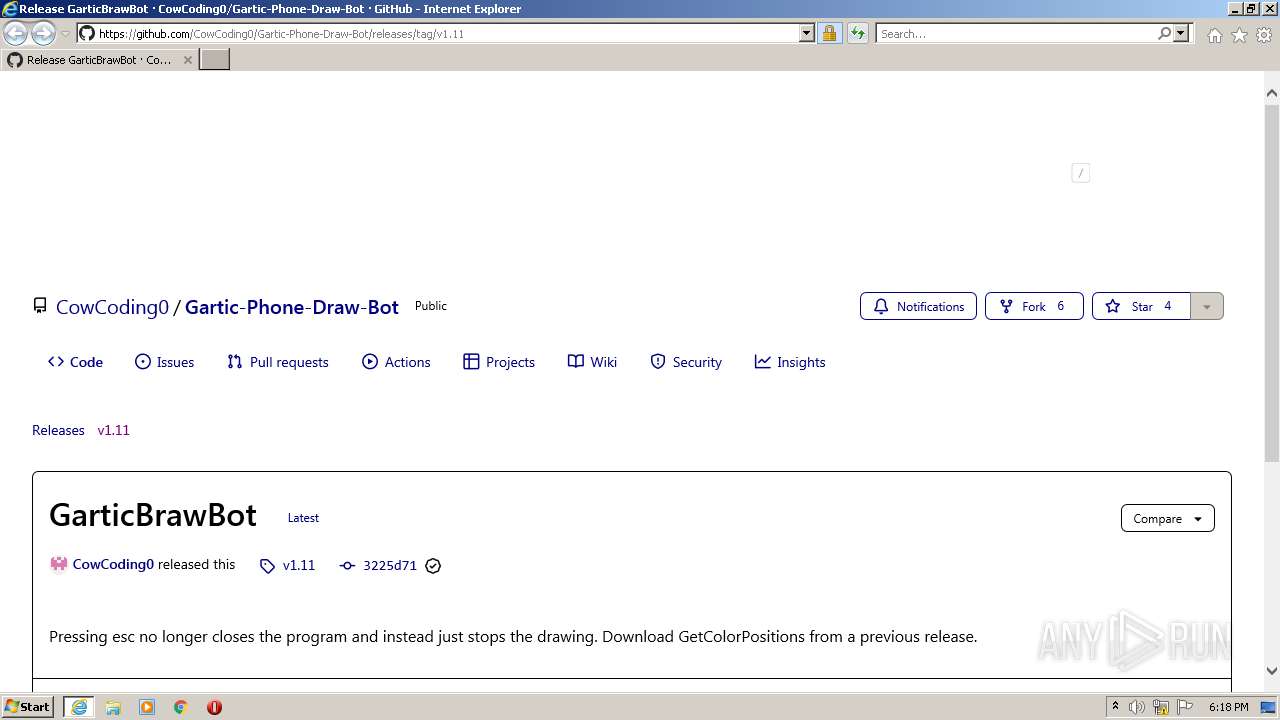Click the GarticBrawBot release title
Screen dimensions: 1280x720
pyautogui.click(x=153, y=515)
